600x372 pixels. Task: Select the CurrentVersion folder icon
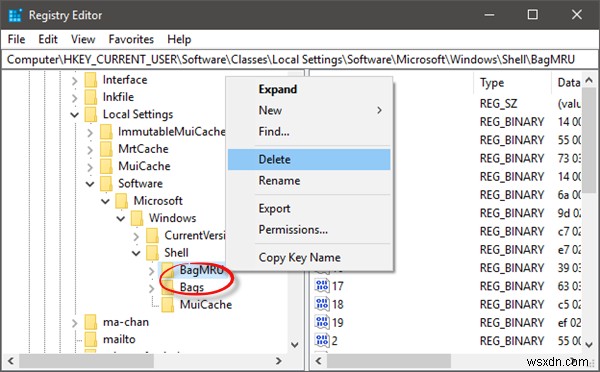point(152,235)
